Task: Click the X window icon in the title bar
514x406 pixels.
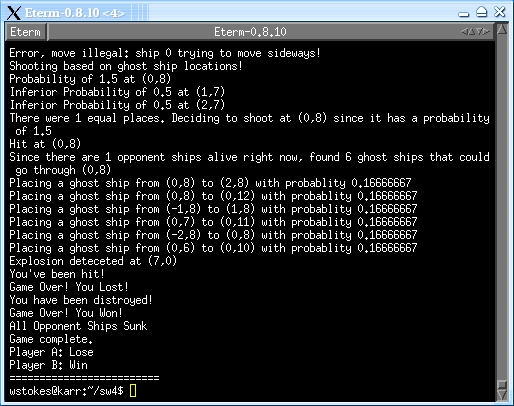Action: point(13,13)
